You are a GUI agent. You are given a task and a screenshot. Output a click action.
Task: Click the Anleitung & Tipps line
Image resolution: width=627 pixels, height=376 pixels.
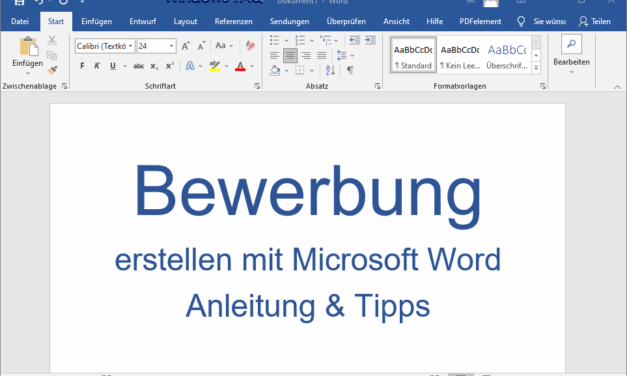pyautogui.click(x=308, y=306)
